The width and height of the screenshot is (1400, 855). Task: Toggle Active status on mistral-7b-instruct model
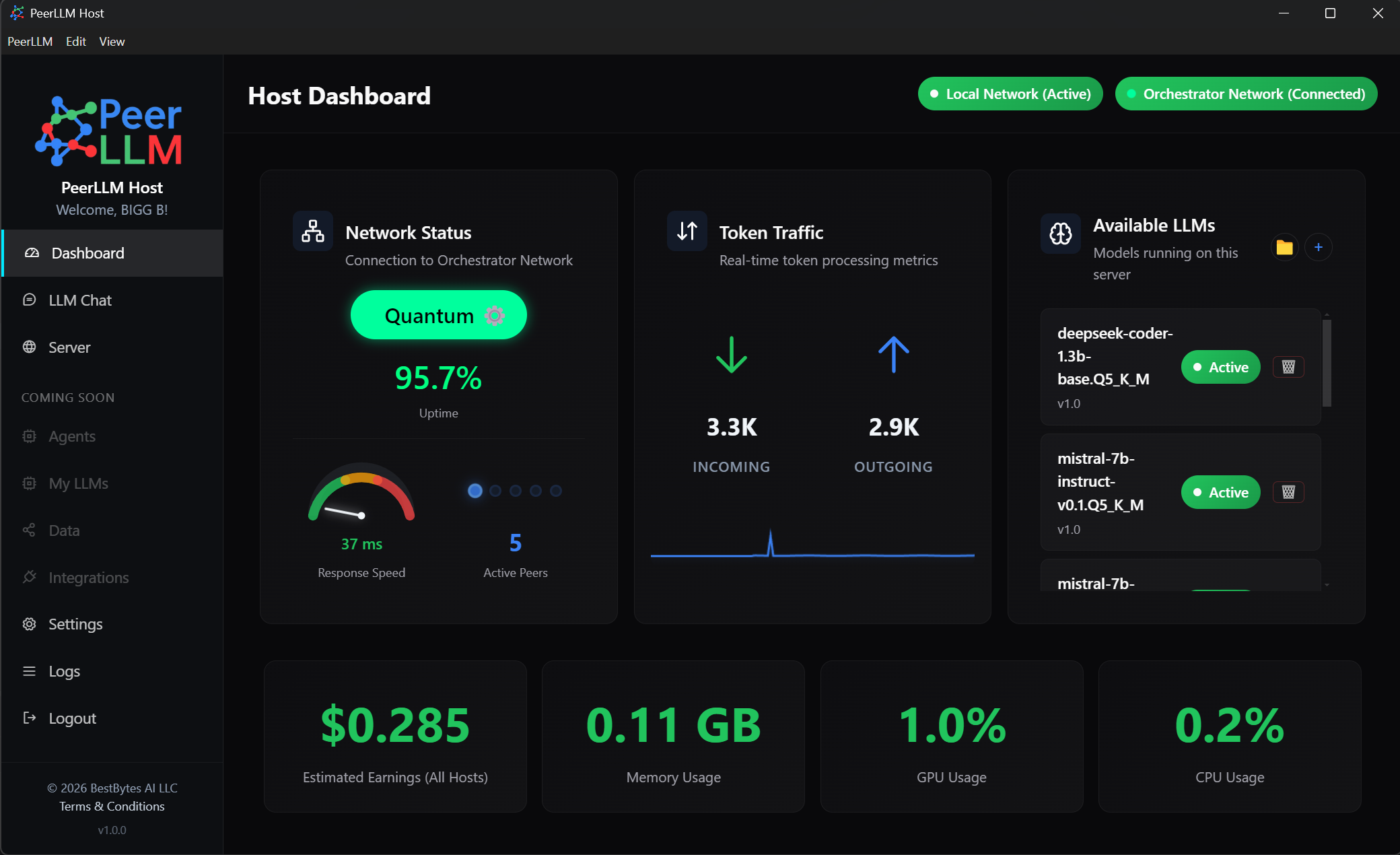1220,492
